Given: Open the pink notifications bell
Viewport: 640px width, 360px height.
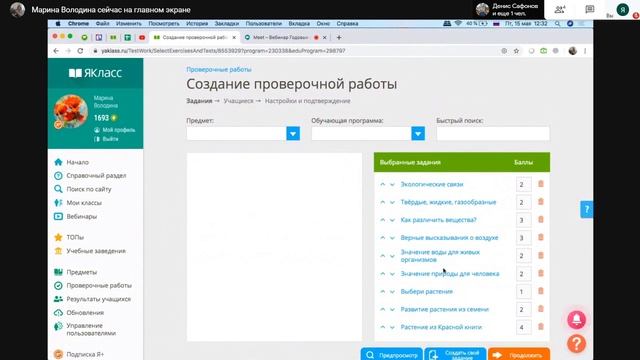Looking at the screenshot, I should [576, 320].
